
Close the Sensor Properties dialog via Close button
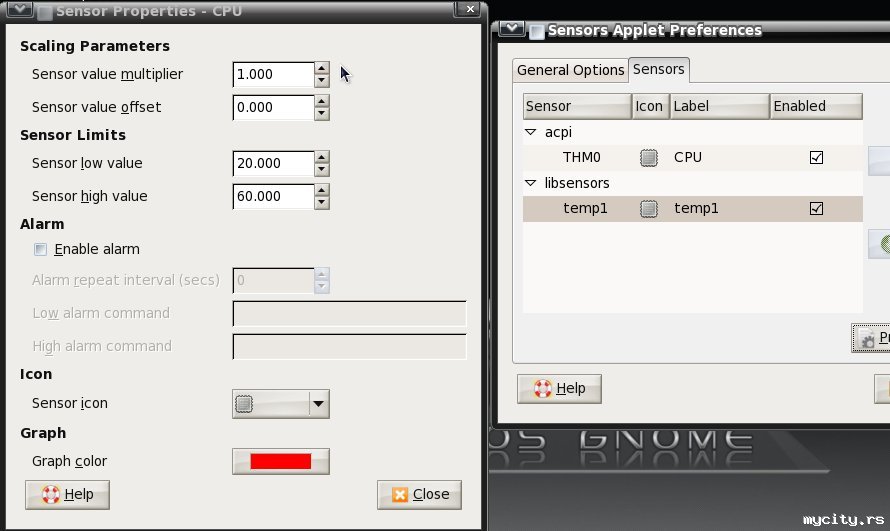(419, 495)
